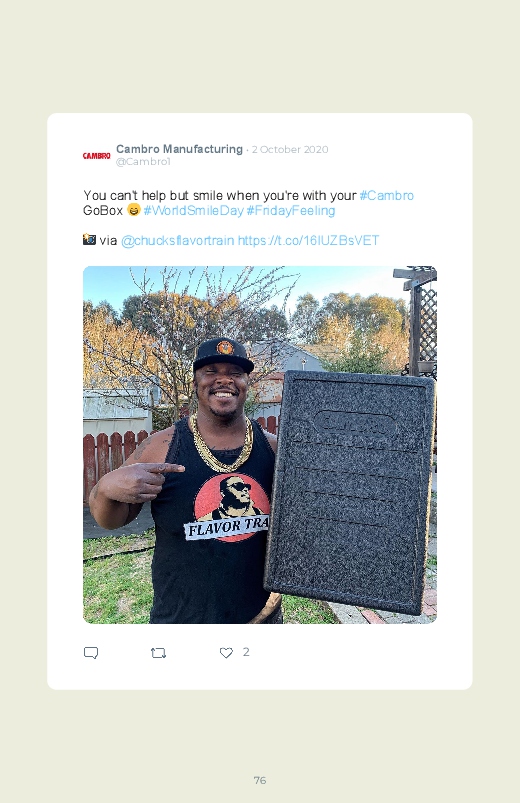Click the page number 76
The image size is (520, 803).
coord(260,780)
